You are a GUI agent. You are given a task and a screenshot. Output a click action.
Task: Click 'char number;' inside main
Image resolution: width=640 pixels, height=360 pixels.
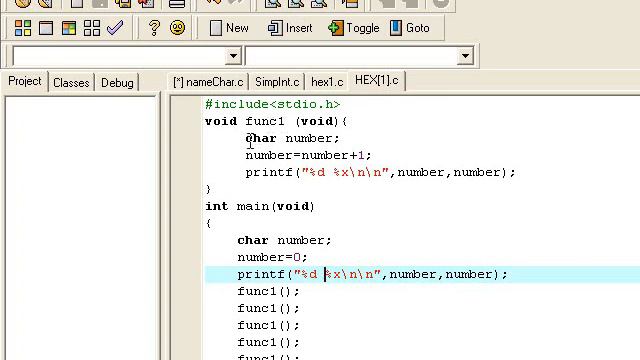click(284, 240)
